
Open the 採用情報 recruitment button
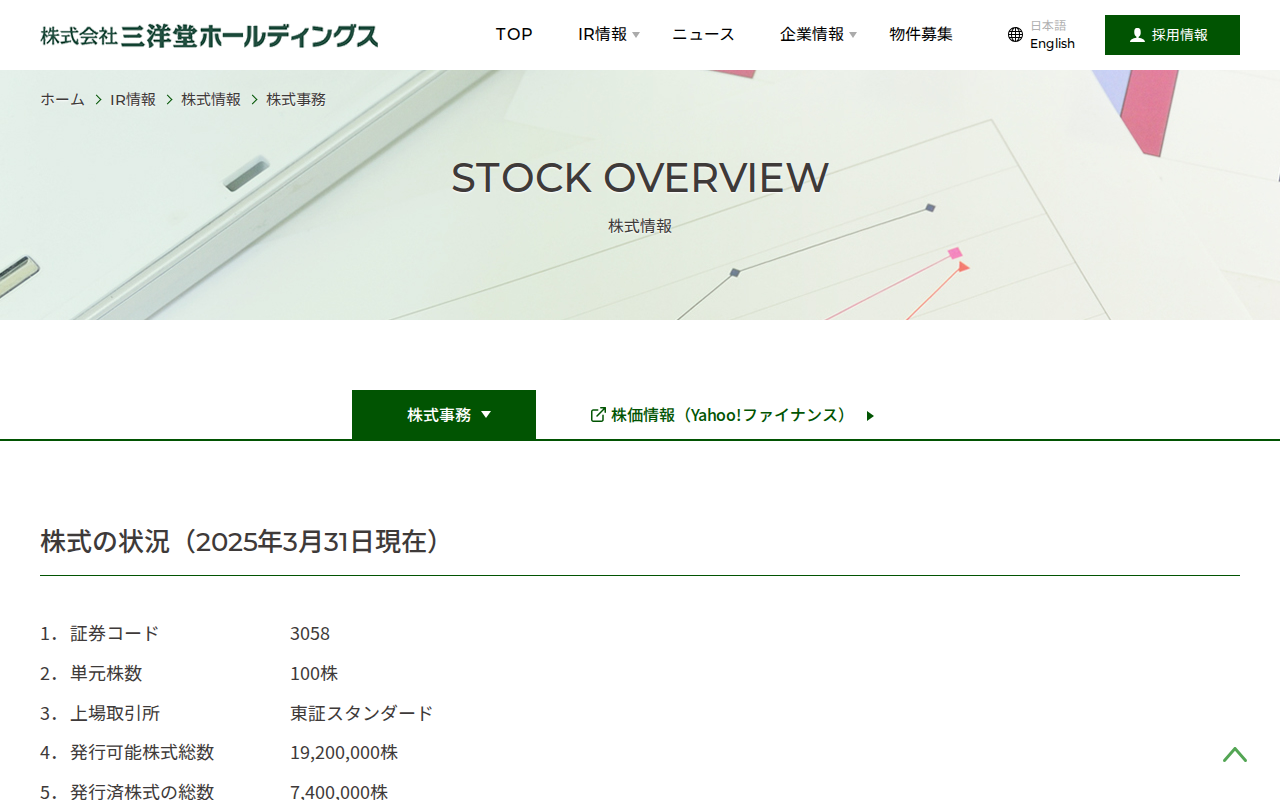(x=1172, y=35)
